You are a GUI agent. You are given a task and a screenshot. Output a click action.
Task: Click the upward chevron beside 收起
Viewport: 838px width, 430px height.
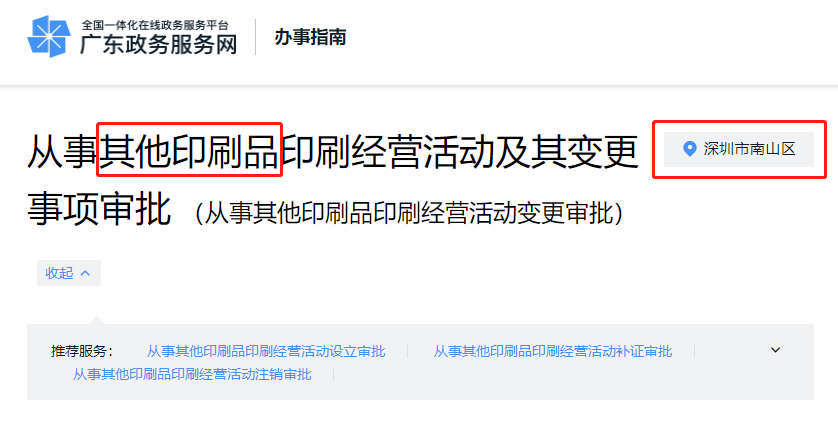pos(85,273)
